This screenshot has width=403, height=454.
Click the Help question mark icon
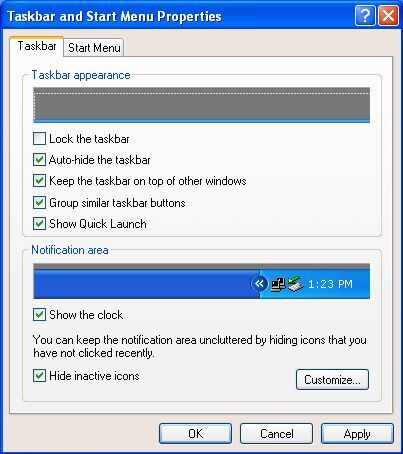tap(365, 16)
